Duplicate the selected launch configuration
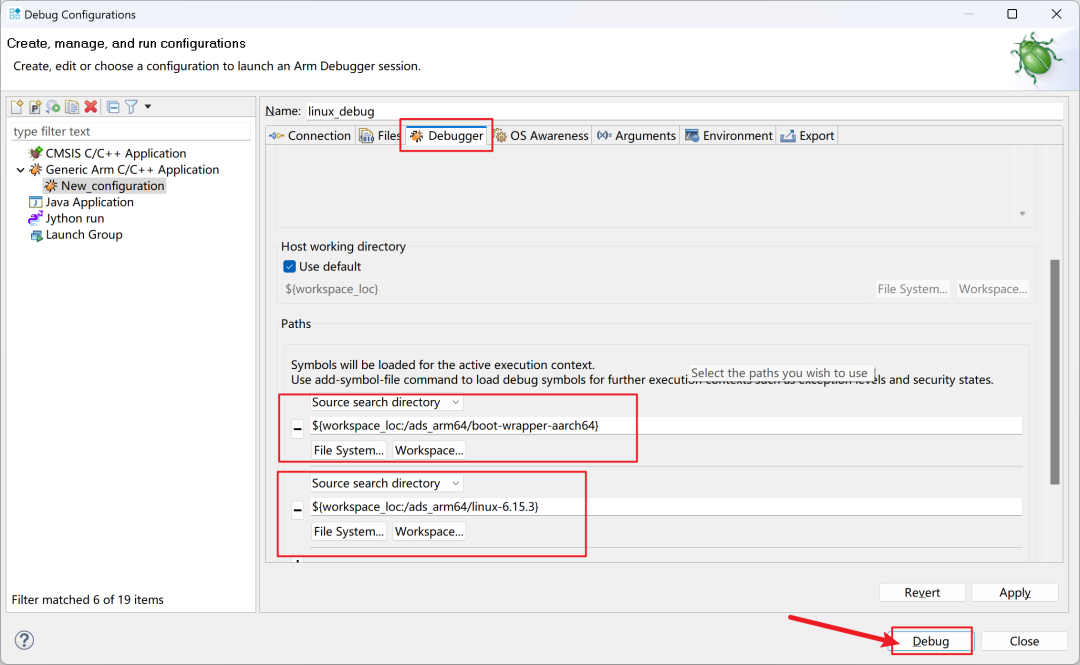Screen dimensions: 1080x665 (72, 107)
